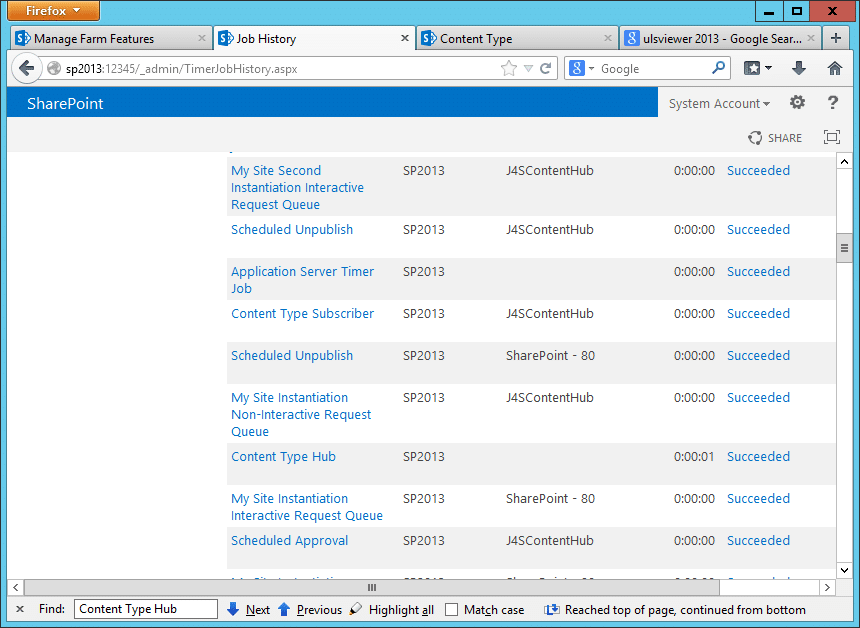Select the Job History tab
Image resolution: width=860 pixels, height=628 pixels.
(x=314, y=38)
